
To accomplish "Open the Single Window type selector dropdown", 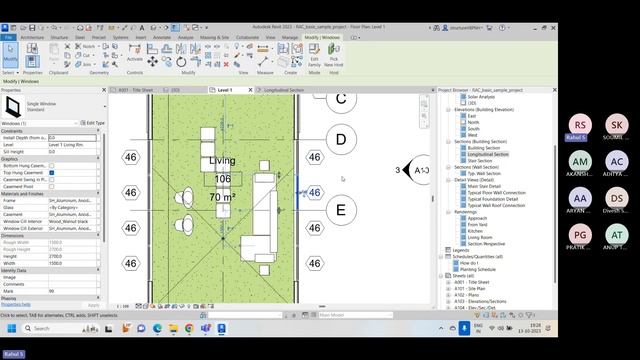I will tap(105, 107).
